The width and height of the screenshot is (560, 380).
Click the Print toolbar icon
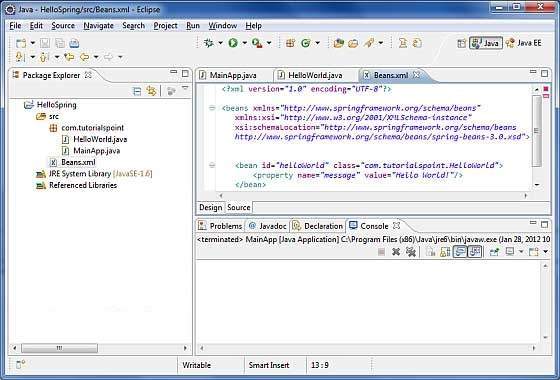click(74, 43)
